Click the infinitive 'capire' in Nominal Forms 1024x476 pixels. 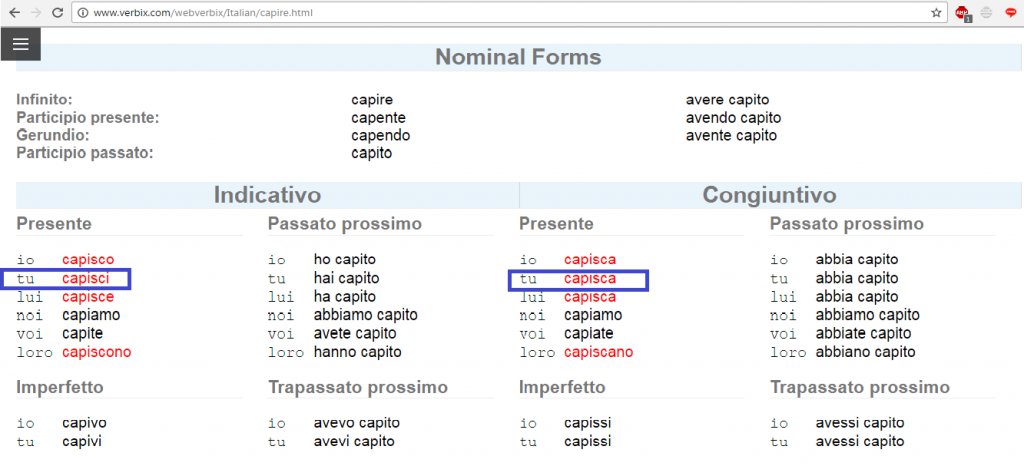372,100
